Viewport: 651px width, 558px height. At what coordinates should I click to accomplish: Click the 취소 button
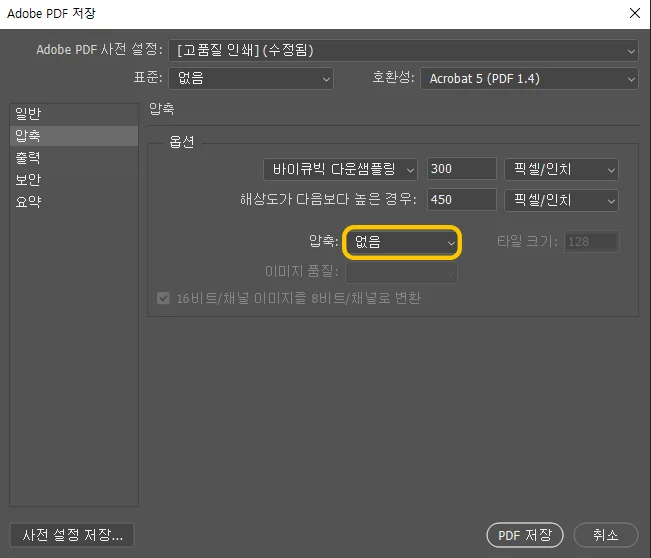point(606,535)
